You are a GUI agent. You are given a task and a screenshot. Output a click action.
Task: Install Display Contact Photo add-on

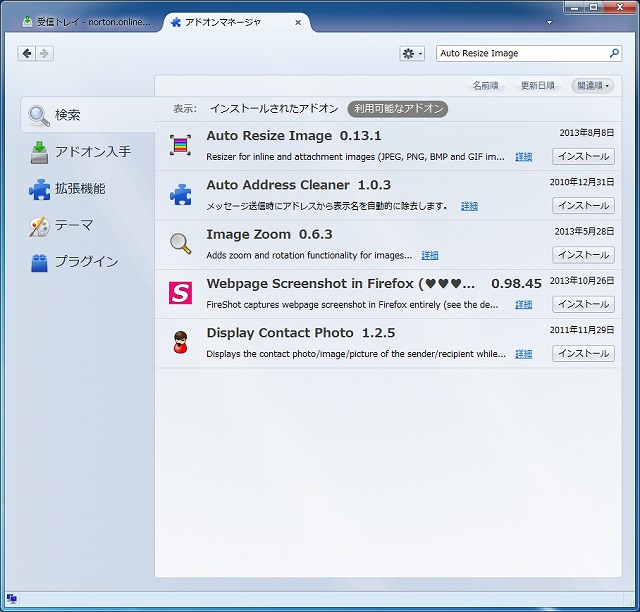point(583,354)
